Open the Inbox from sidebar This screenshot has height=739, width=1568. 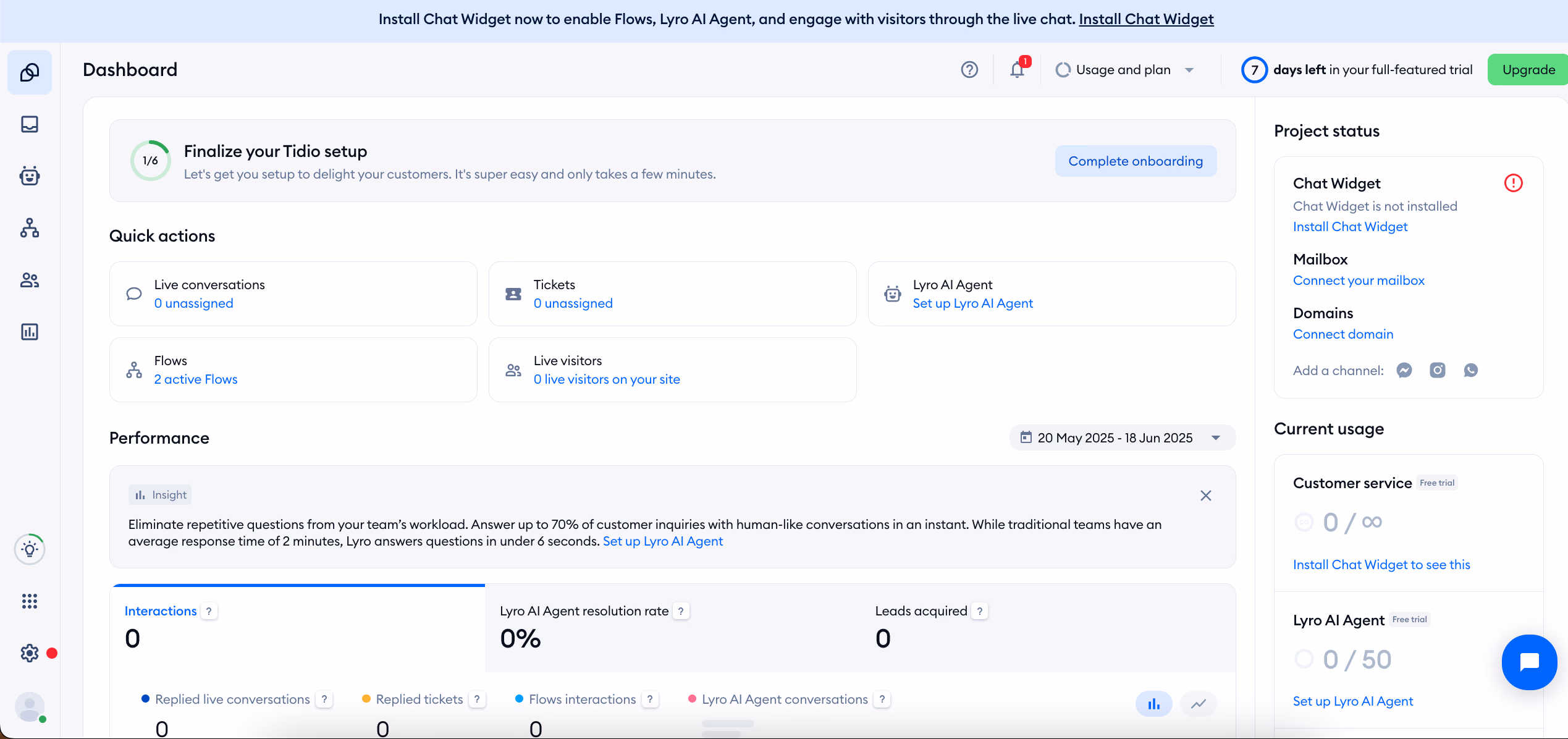30,124
